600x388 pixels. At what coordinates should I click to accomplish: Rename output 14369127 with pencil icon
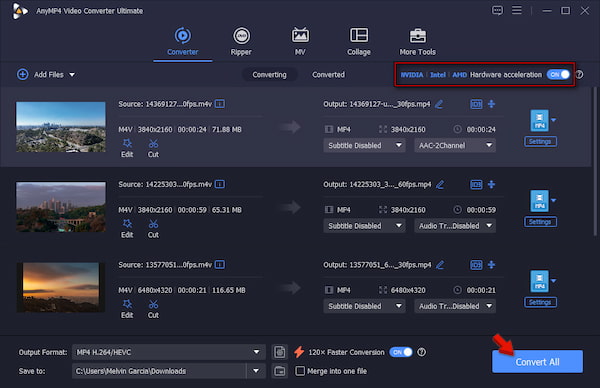click(x=439, y=104)
